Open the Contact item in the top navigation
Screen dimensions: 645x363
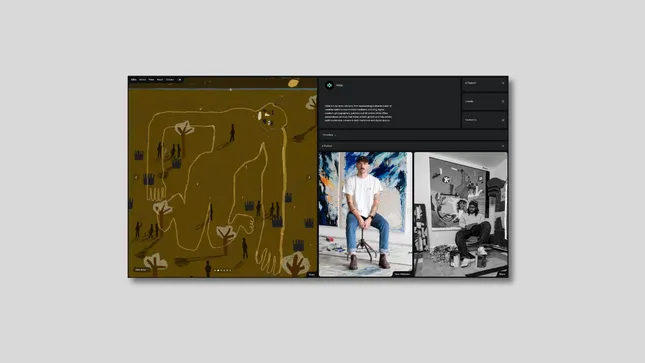coord(170,79)
